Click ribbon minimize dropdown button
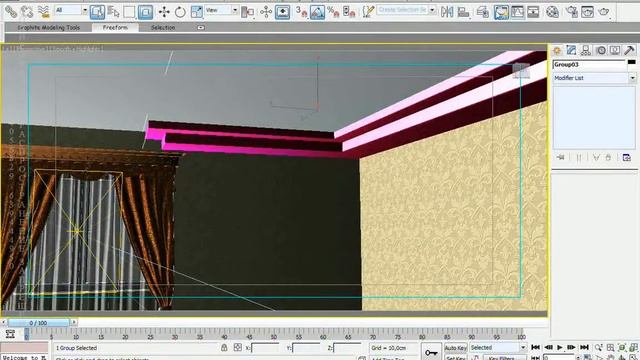This screenshot has height=360, width=640. coord(200,28)
